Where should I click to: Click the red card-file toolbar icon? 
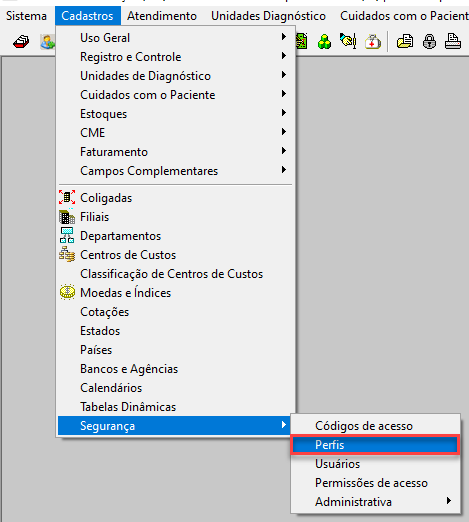click(21, 42)
